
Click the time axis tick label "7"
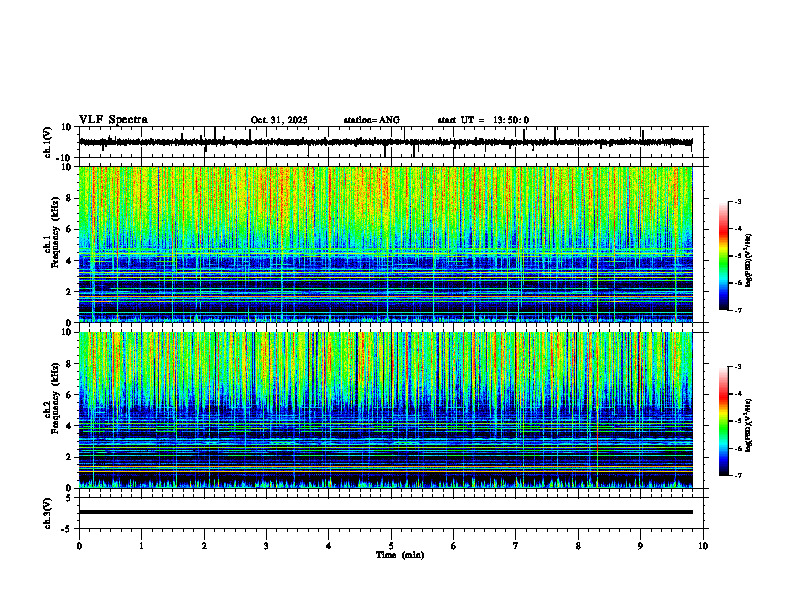pyautogui.click(x=516, y=546)
